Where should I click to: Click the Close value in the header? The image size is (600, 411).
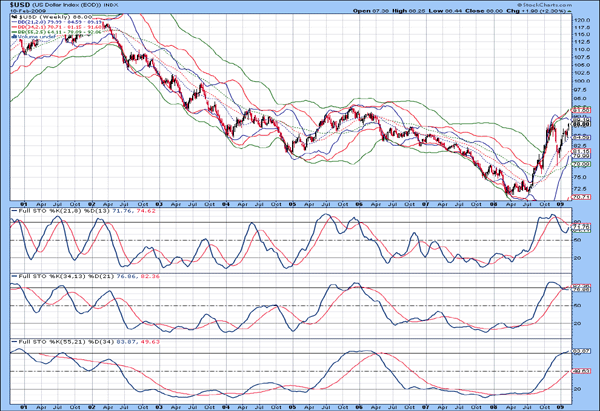point(497,11)
